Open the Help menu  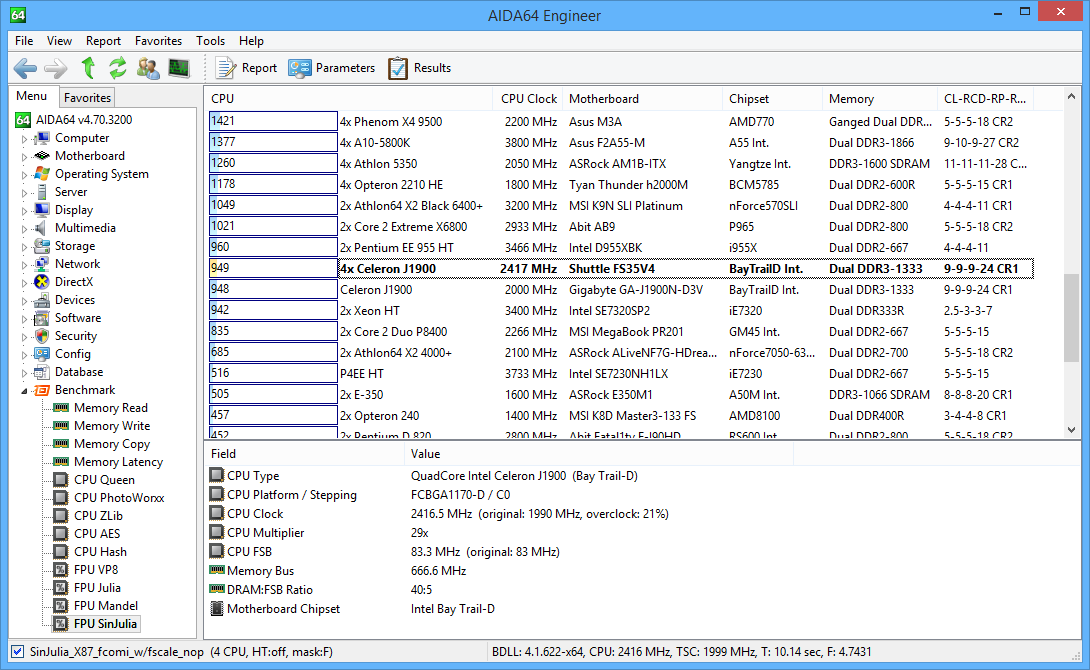251,41
